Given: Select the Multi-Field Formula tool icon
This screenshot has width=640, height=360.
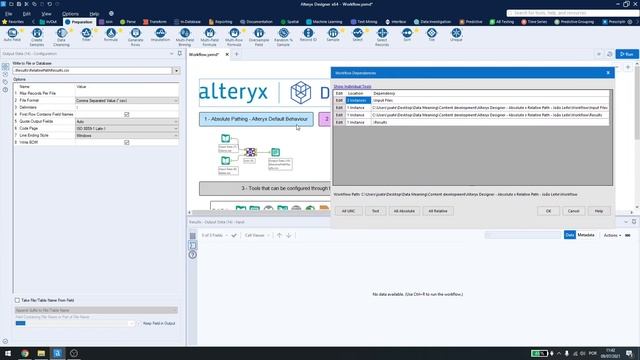Looking at the screenshot, I should (209, 33).
